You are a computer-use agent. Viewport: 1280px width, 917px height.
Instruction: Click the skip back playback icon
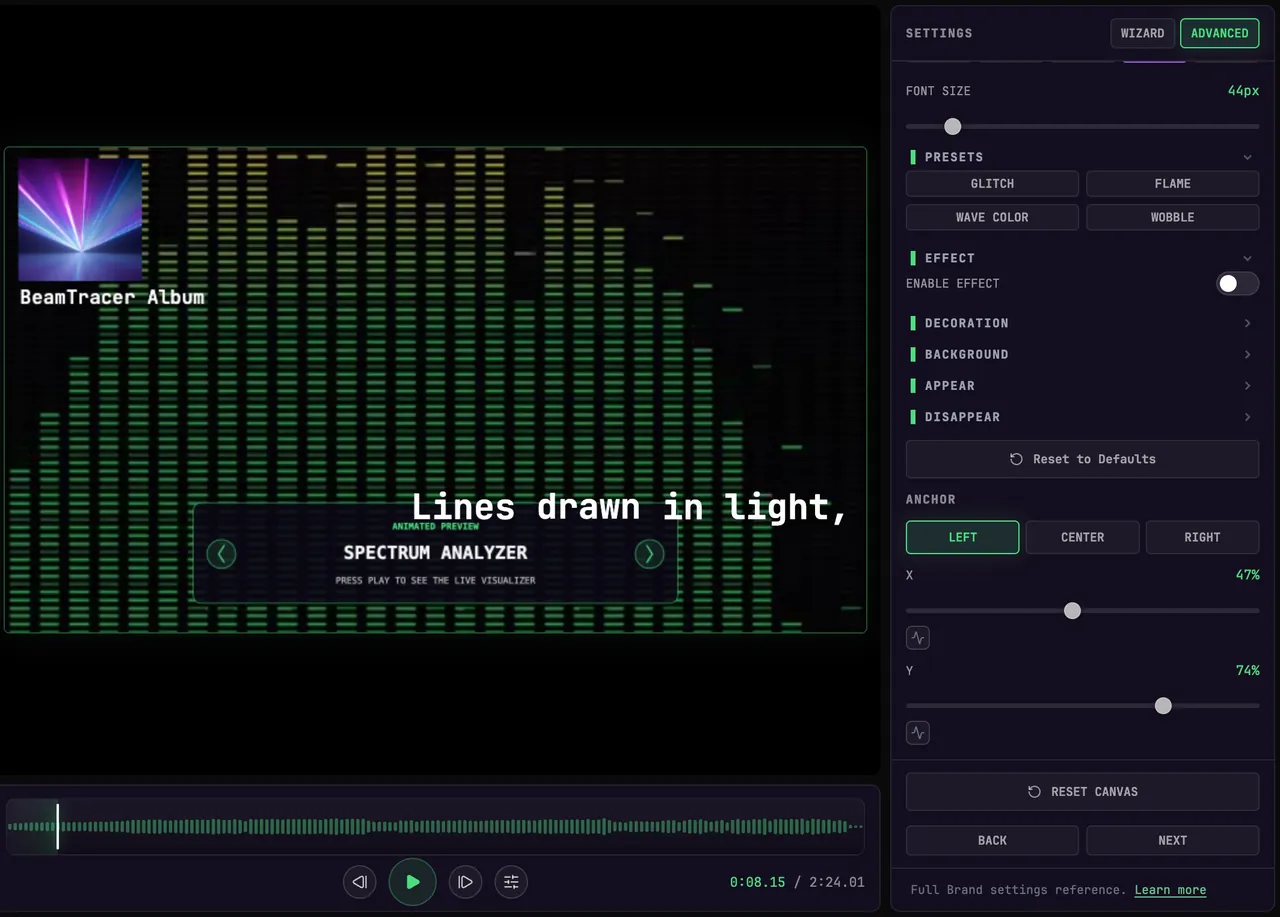coord(360,882)
